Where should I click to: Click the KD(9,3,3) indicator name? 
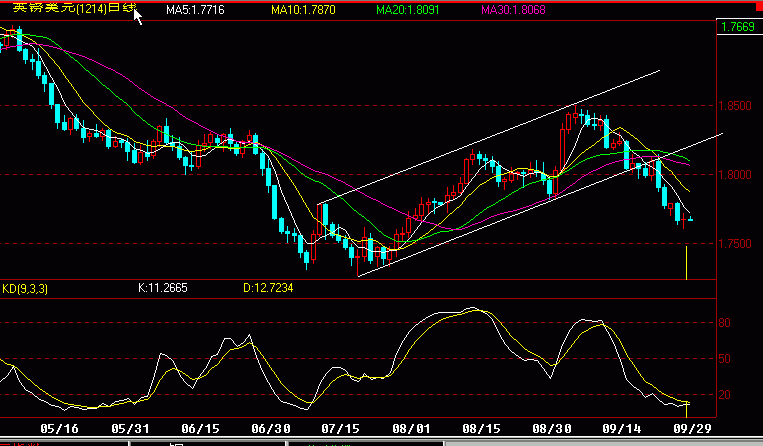pyautogui.click(x=25, y=289)
